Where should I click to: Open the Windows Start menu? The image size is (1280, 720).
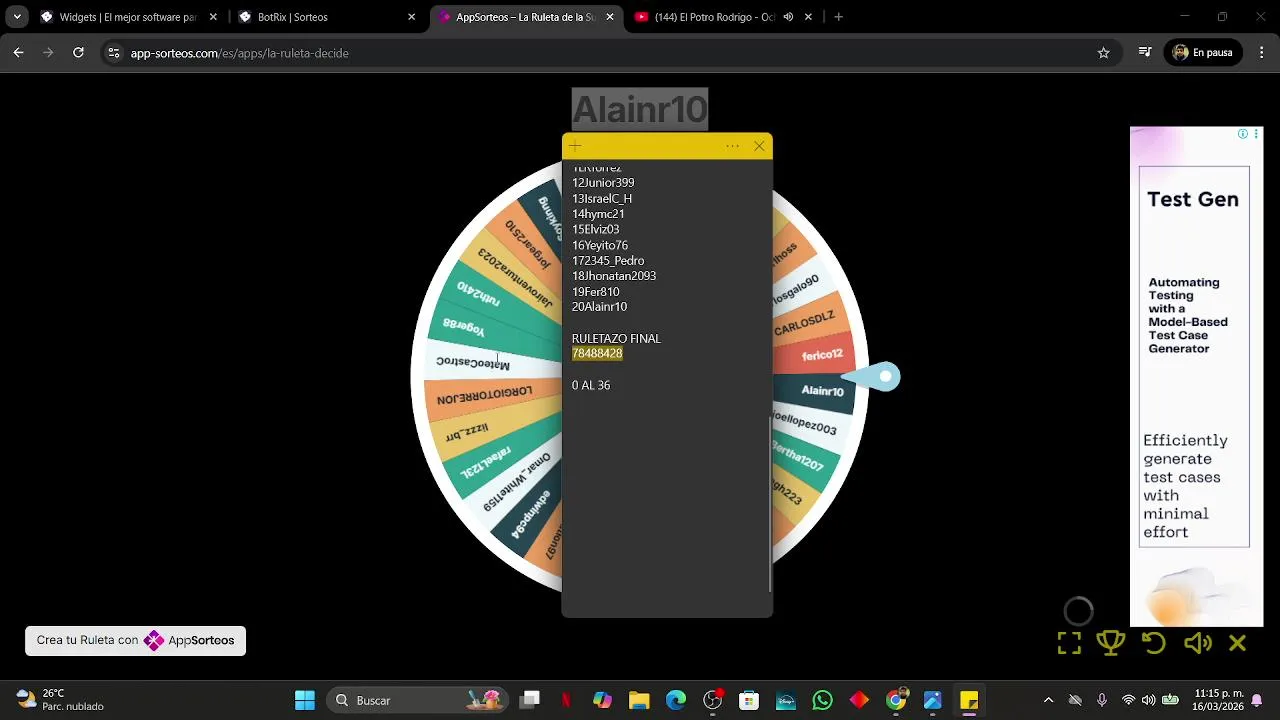(305, 700)
